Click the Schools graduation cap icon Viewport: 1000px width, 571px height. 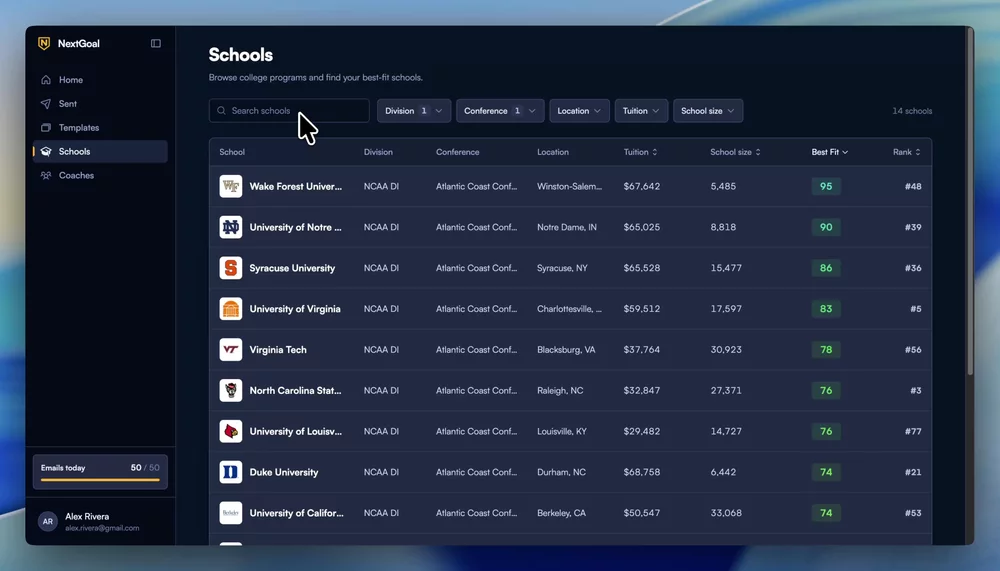(x=46, y=151)
